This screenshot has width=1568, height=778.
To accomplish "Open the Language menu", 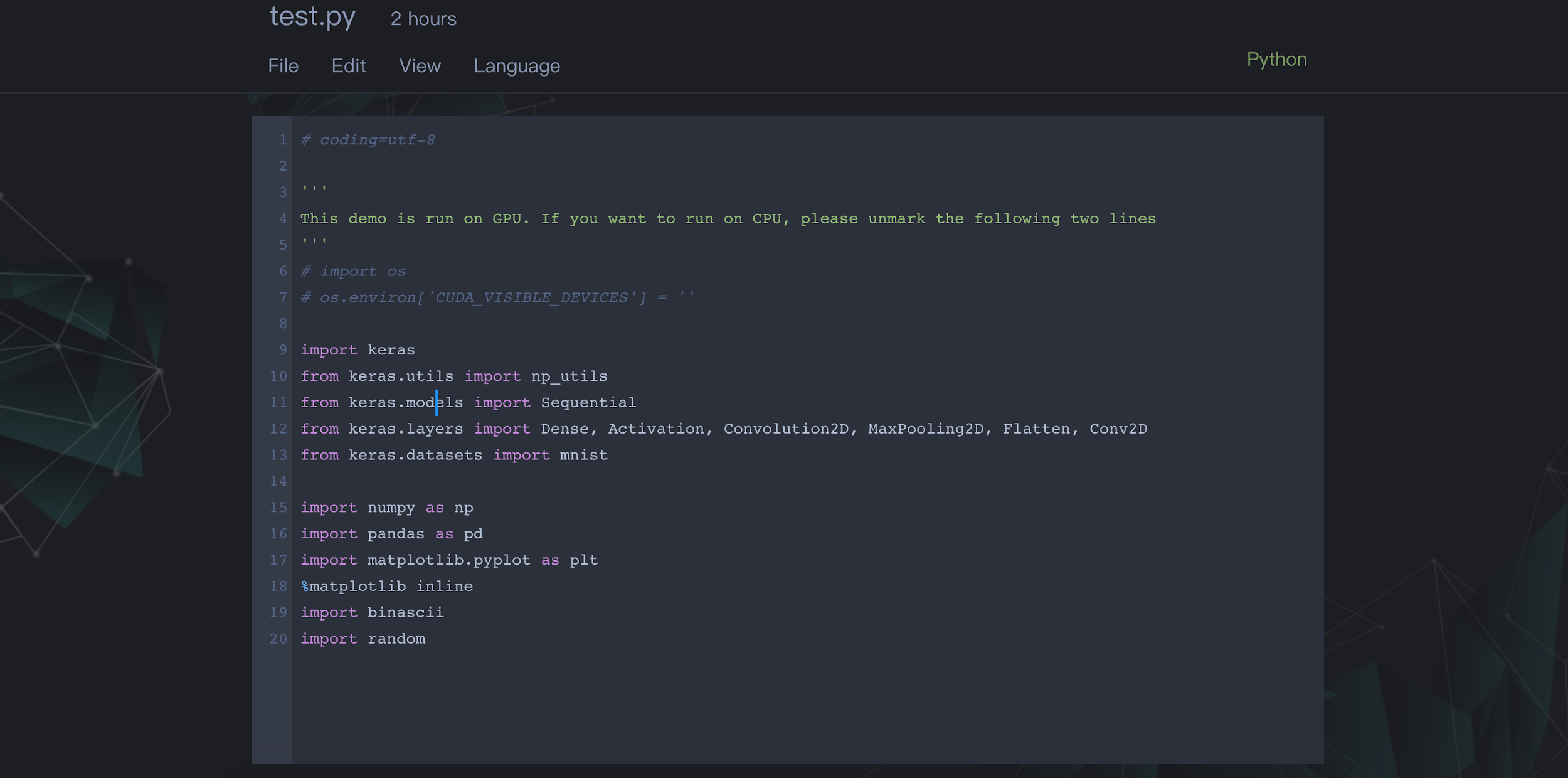I will click(x=516, y=66).
